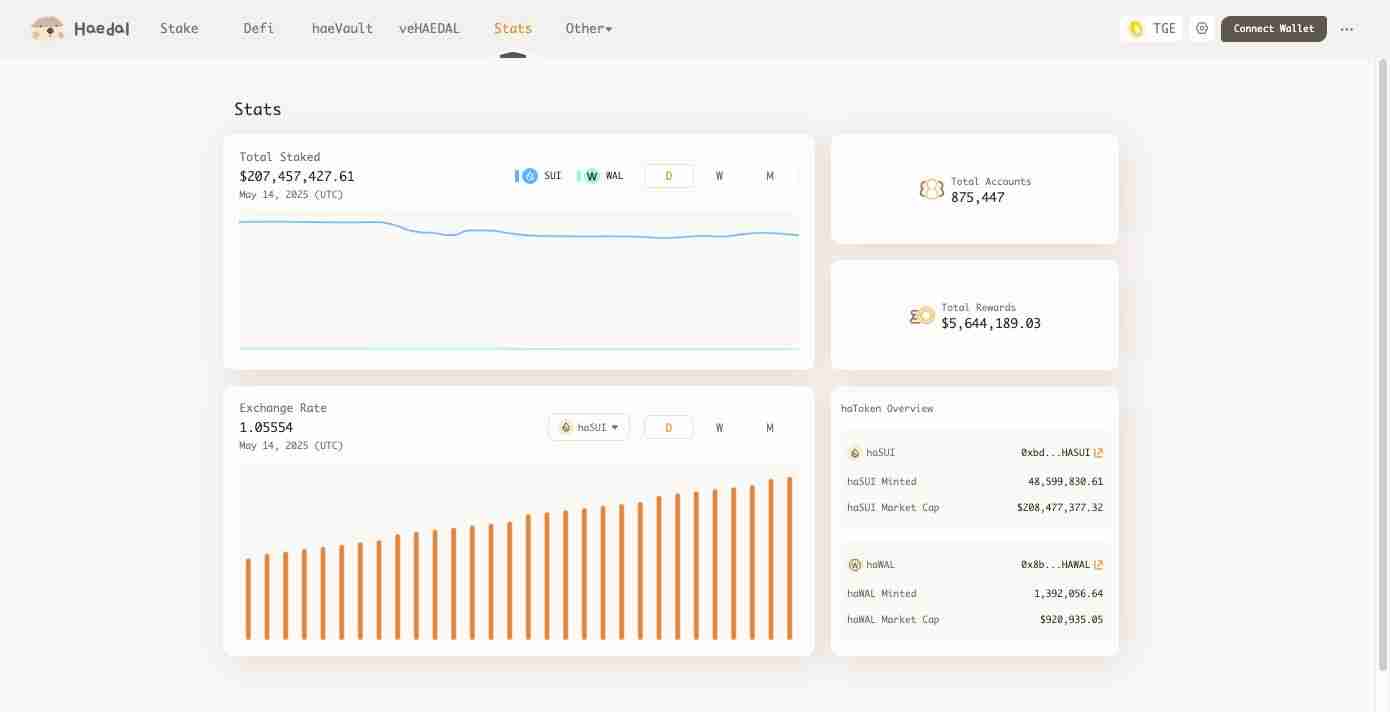Click the Connect Wallet button
Image resolution: width=1390 pixels, height=712 pixels.
(1273, 29)
